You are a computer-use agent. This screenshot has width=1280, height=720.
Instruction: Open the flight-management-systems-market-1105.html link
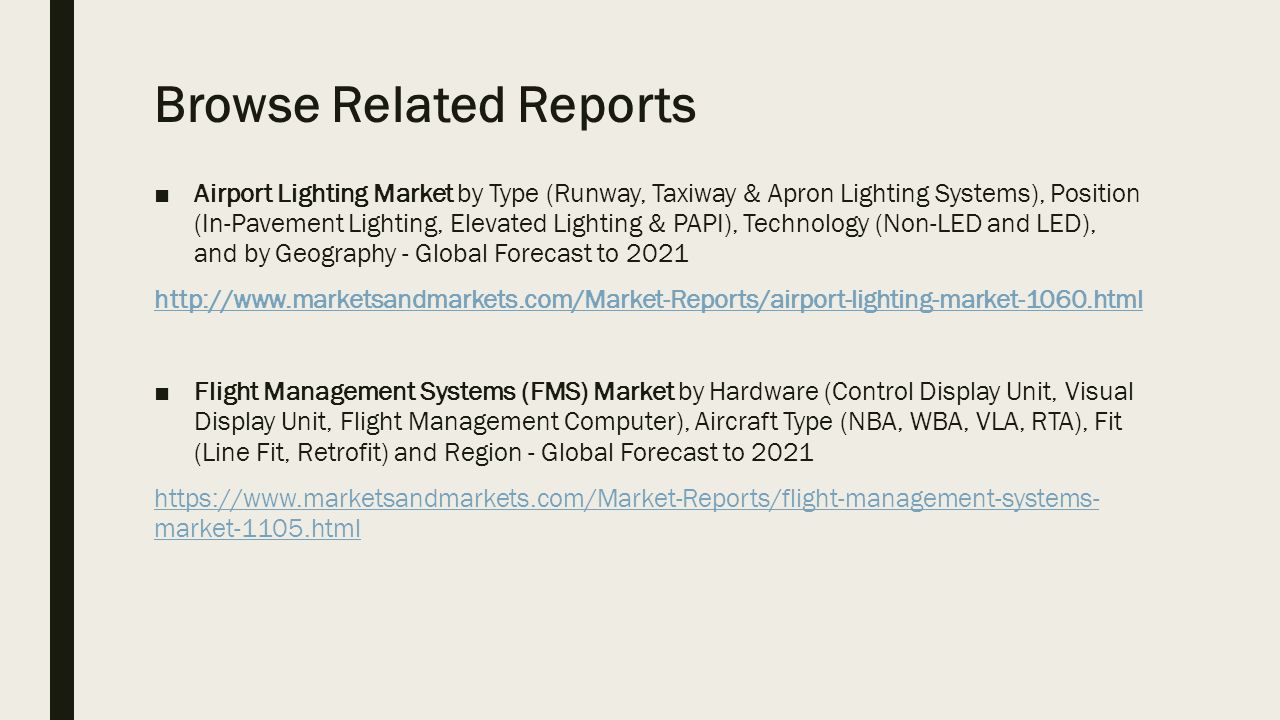pos(627,513)
